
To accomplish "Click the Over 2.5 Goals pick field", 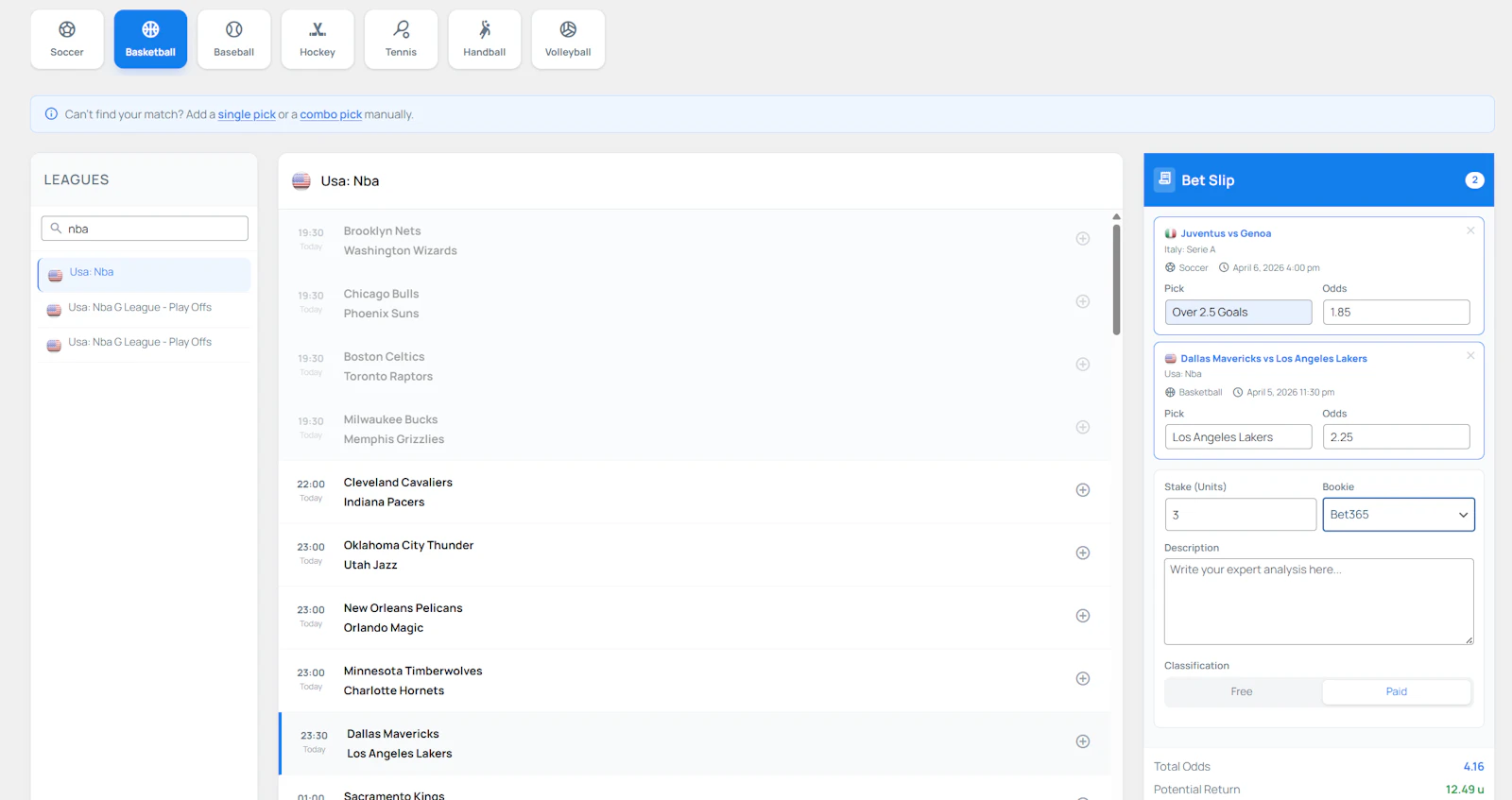I will (1238, 313).
